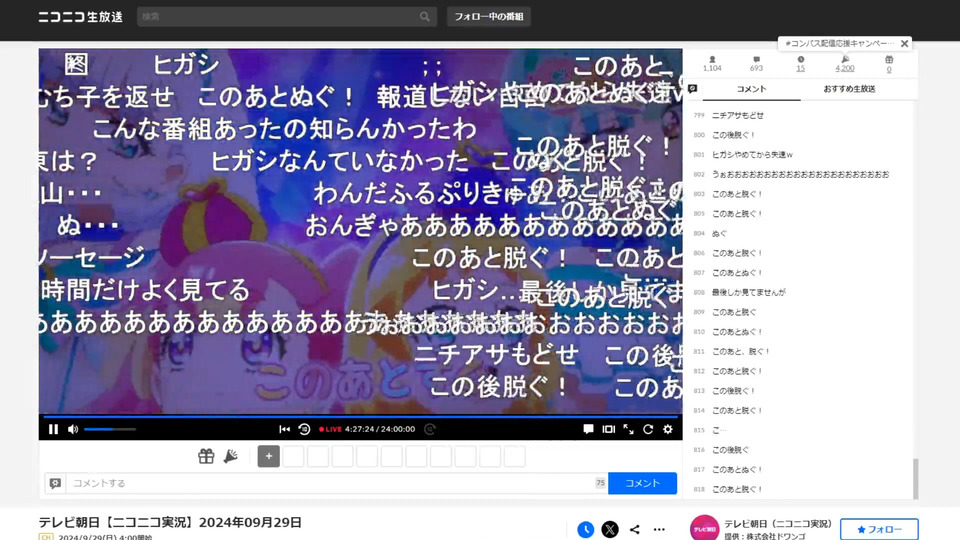
Task: Adjust the player volume slider
Action: (x=110, y=429)
